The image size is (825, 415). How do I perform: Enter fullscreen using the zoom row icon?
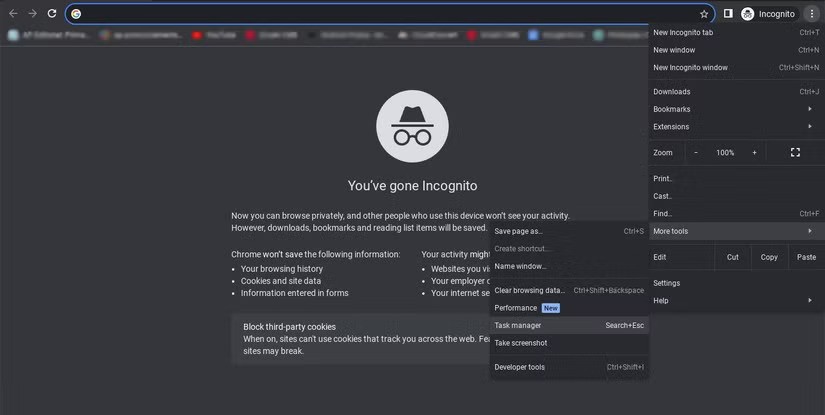pyautogui.click(x=795, y=153)
